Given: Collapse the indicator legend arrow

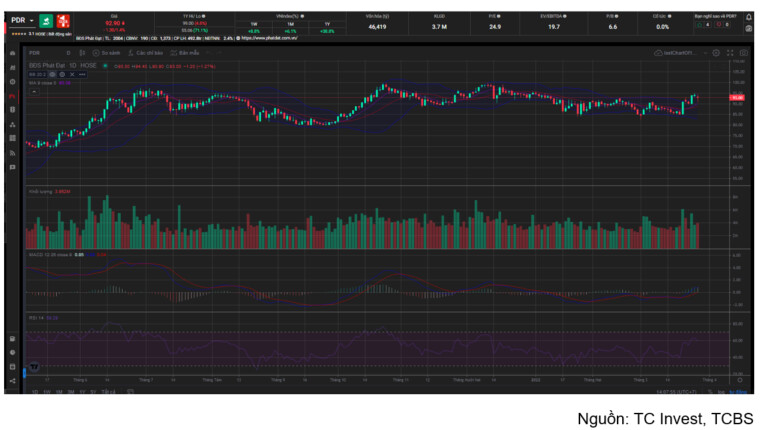Looking at the screenshot, I should pyautogui.click(x=32, y=90).
